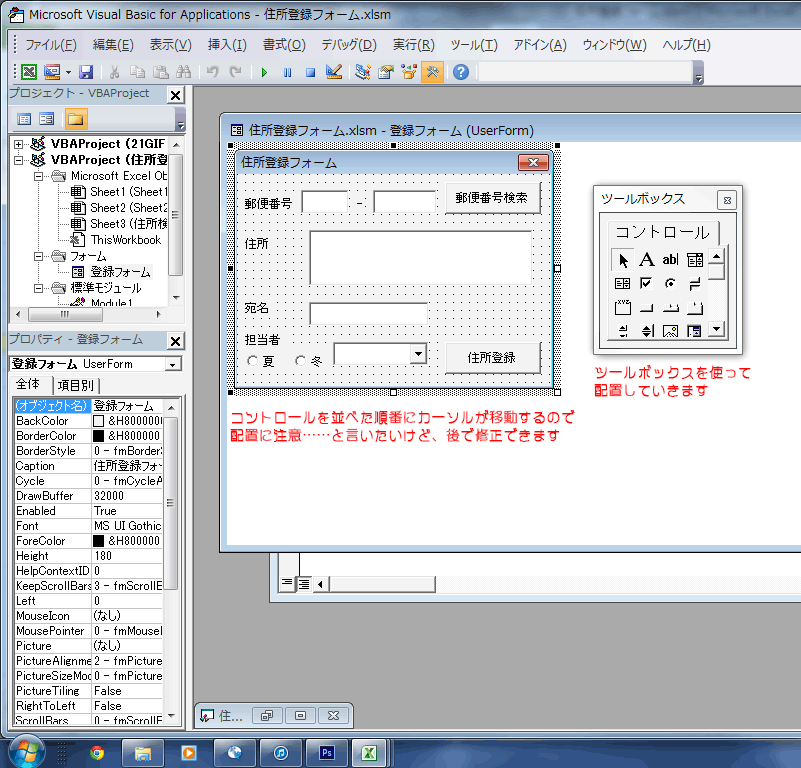801x768 pixels.
Task: Click the 宛名 text box on the form
Action: click(x=368, y=313)
